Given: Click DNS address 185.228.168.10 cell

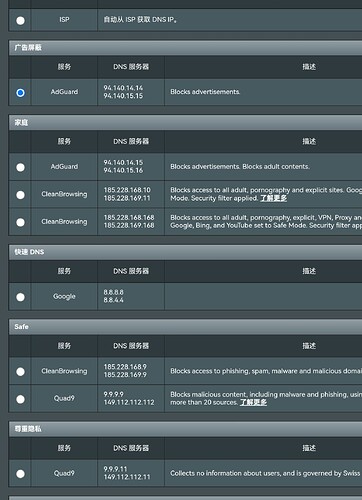Looking at the screenshot, I should (x=131, y=194).
